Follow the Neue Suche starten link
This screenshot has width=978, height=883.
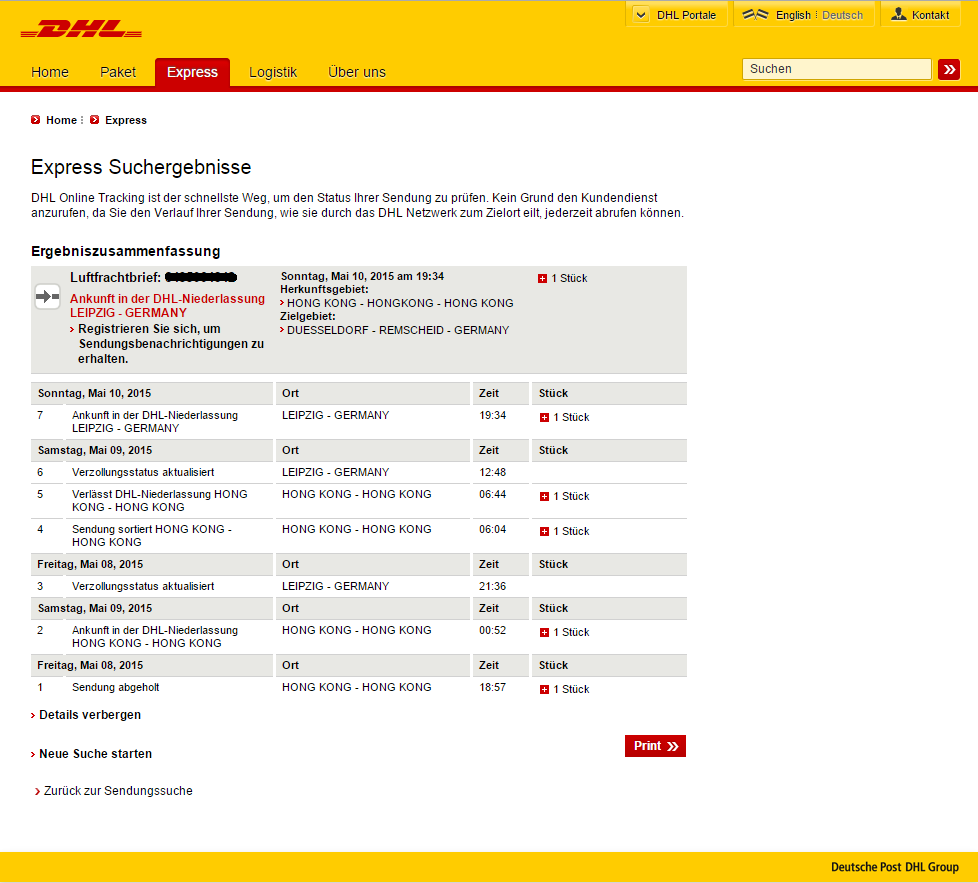95,754
